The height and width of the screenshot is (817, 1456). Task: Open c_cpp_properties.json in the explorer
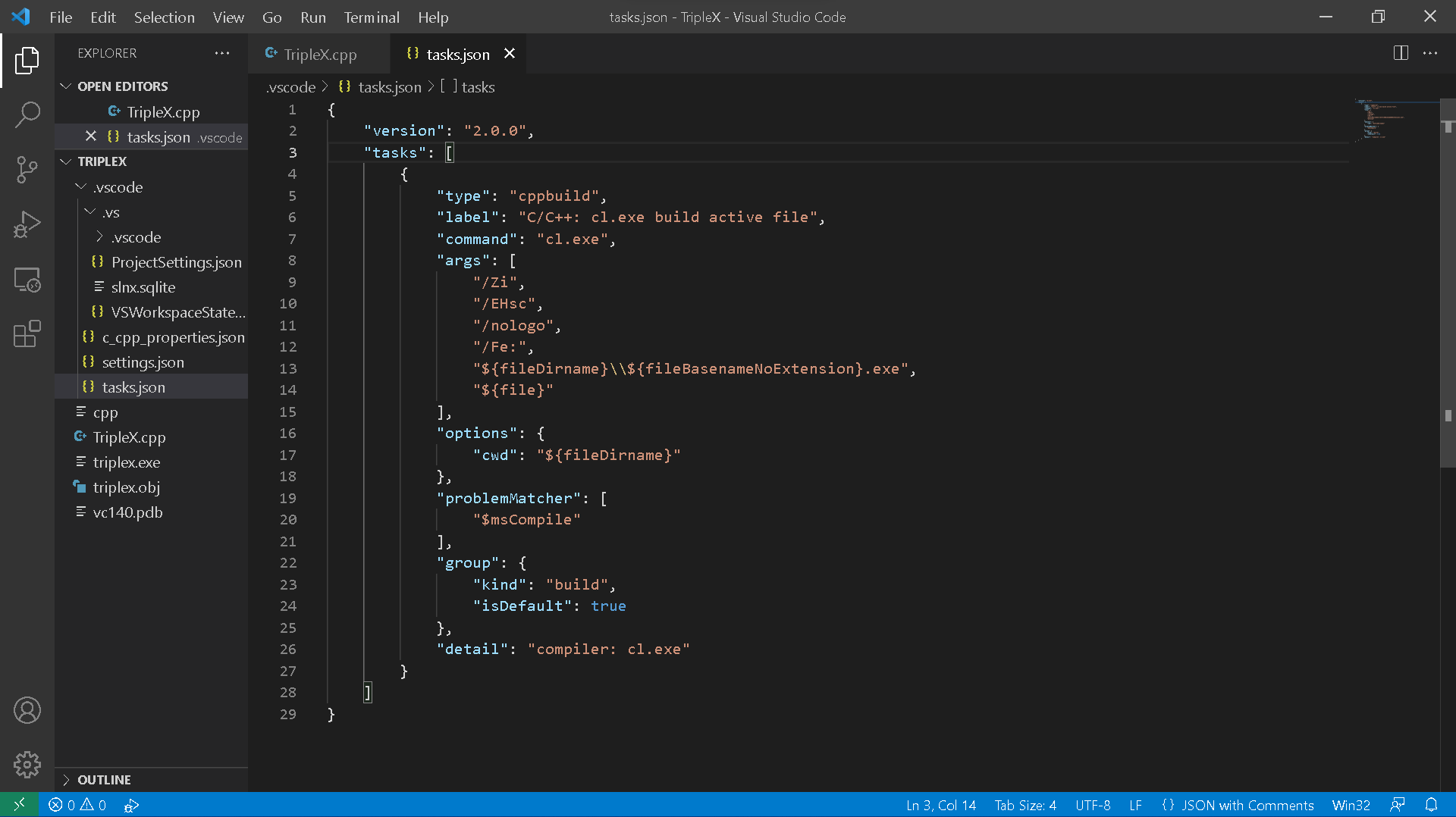pos(173,337)
